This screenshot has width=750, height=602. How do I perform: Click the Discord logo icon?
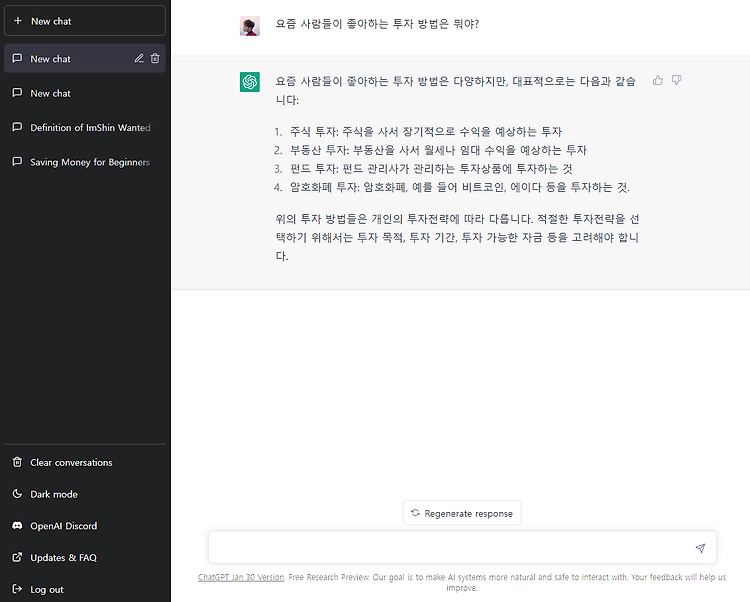coord(17,525)
